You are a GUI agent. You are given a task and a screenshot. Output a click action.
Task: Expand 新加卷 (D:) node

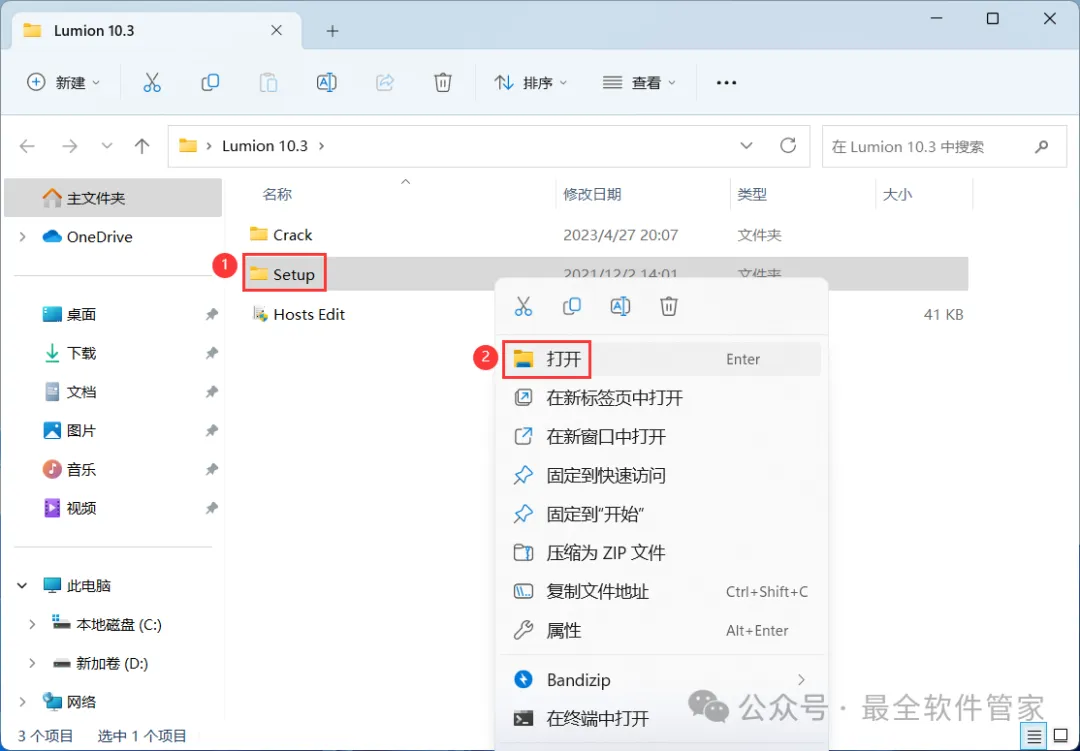pos(32,663)
